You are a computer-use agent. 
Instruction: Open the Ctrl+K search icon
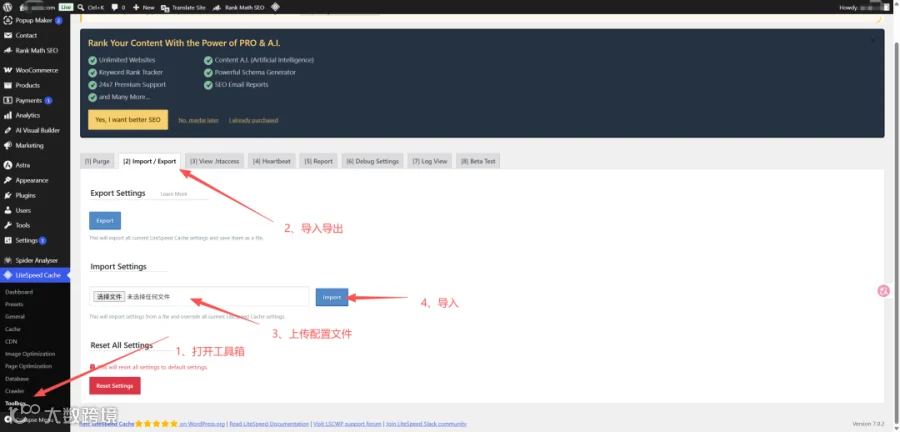80,7
